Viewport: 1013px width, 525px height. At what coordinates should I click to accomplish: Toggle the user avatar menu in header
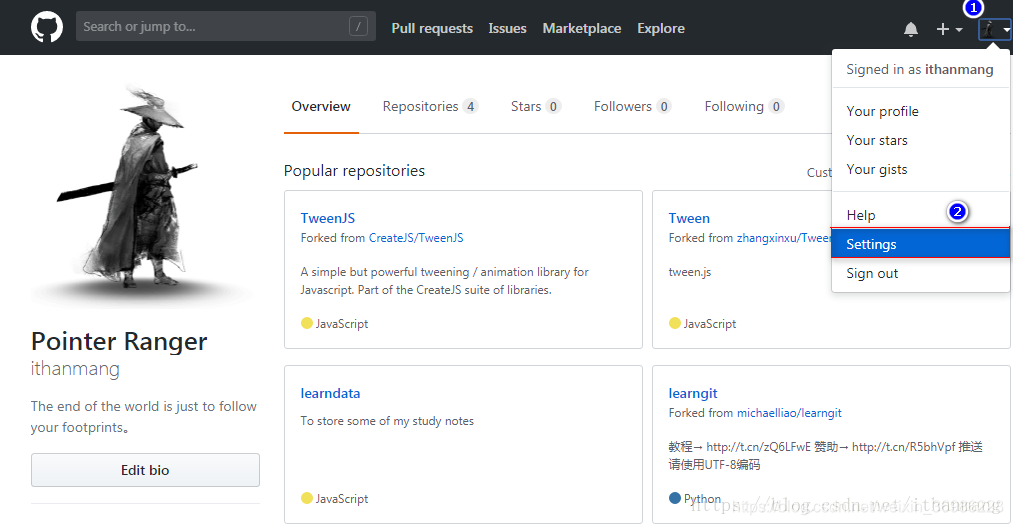994,29
